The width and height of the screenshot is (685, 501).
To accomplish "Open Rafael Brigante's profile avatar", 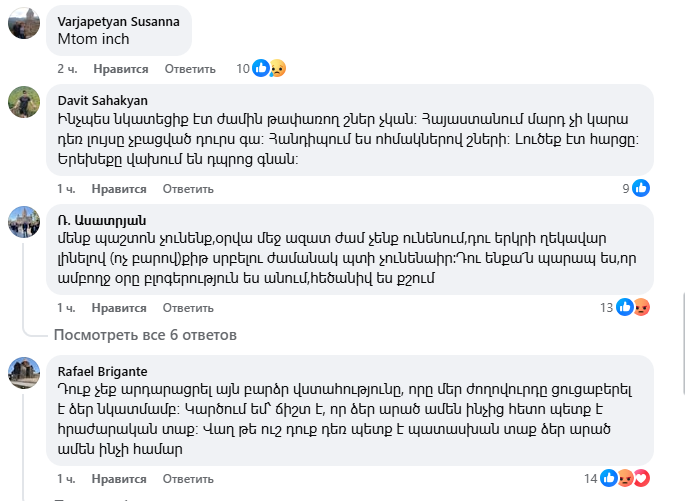I will click(x=24, y=372).
